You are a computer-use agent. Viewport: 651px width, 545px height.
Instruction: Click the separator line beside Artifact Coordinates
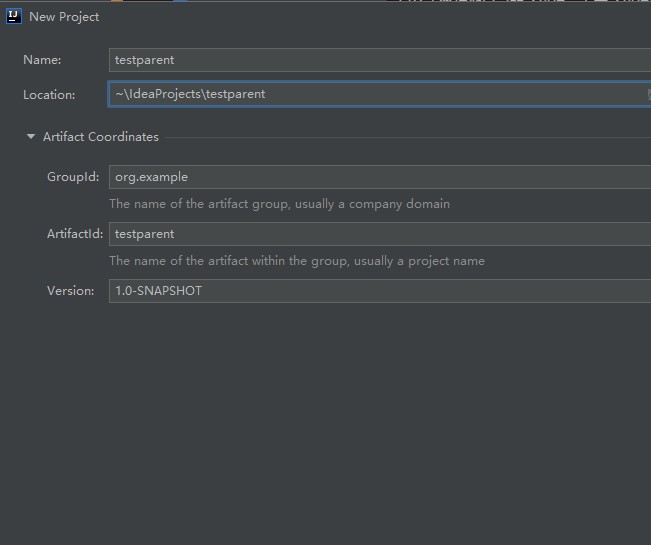pos(400,137)
